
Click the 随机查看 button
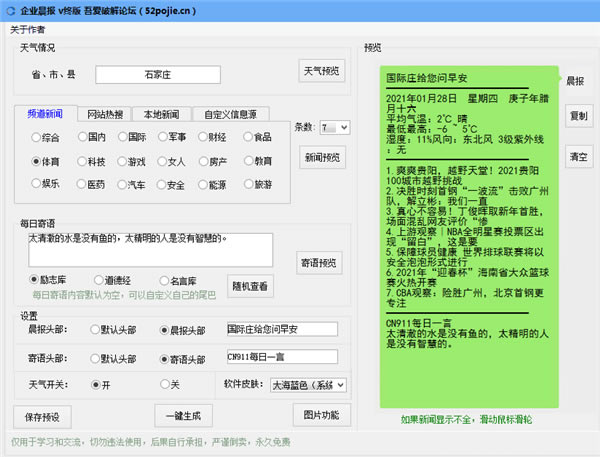pos(250,286)
